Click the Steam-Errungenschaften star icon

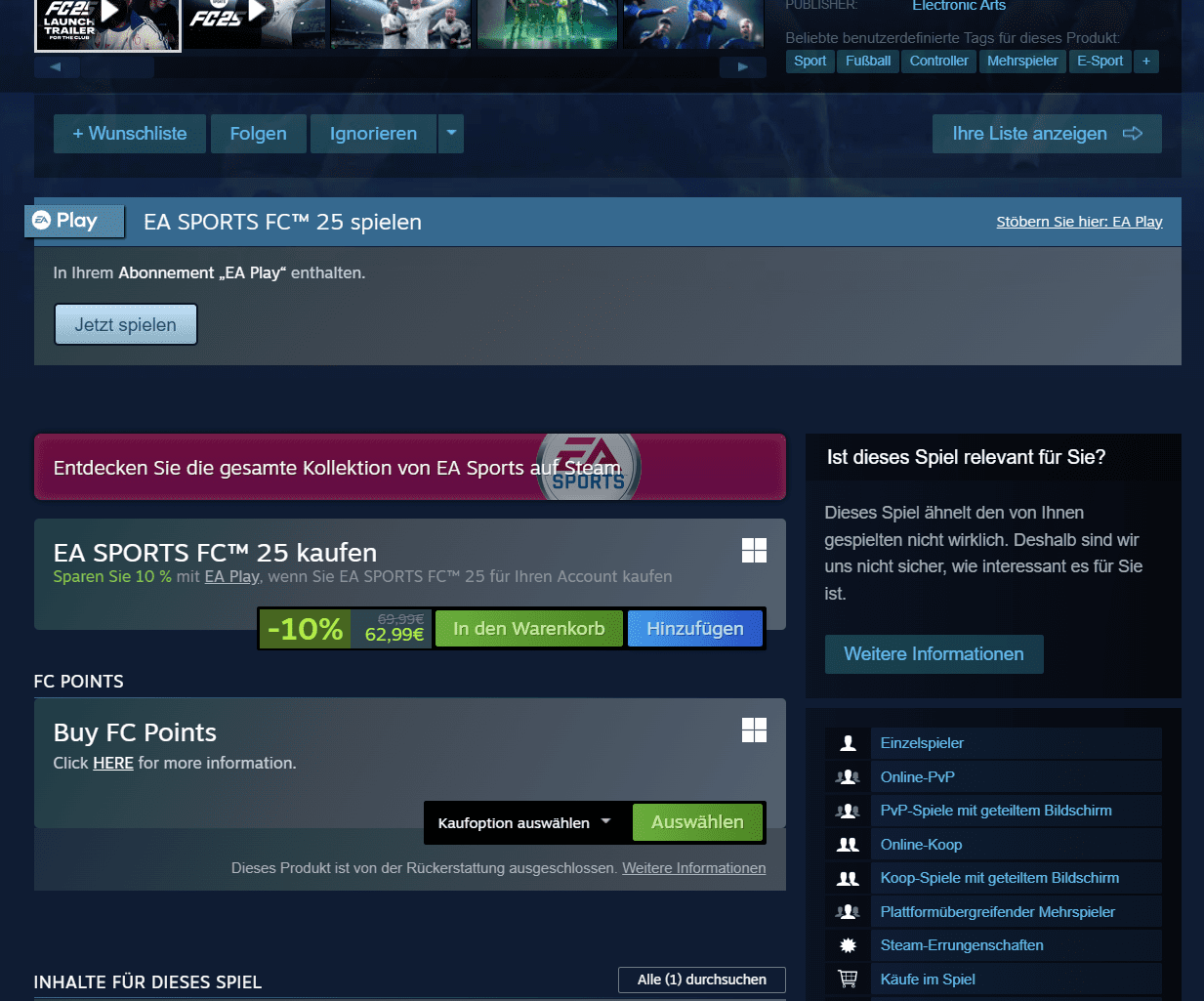848,945
